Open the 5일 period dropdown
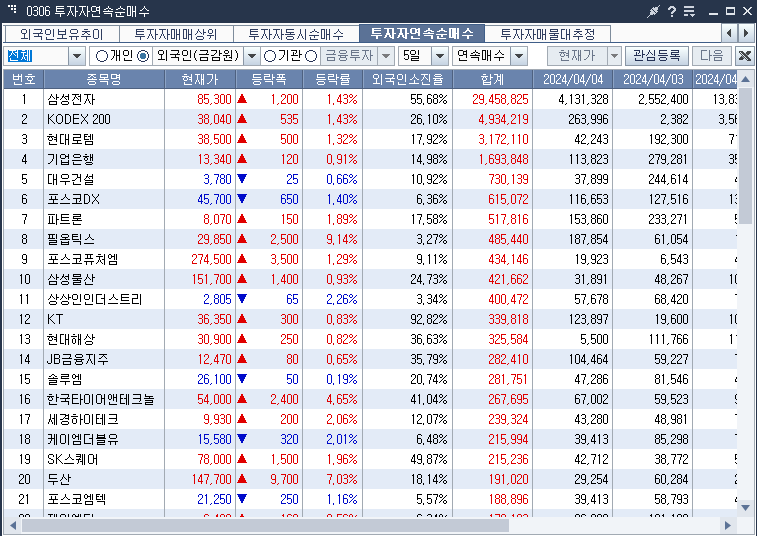The height and width of the screenshot is (536, 757). (x=439, y=56)
